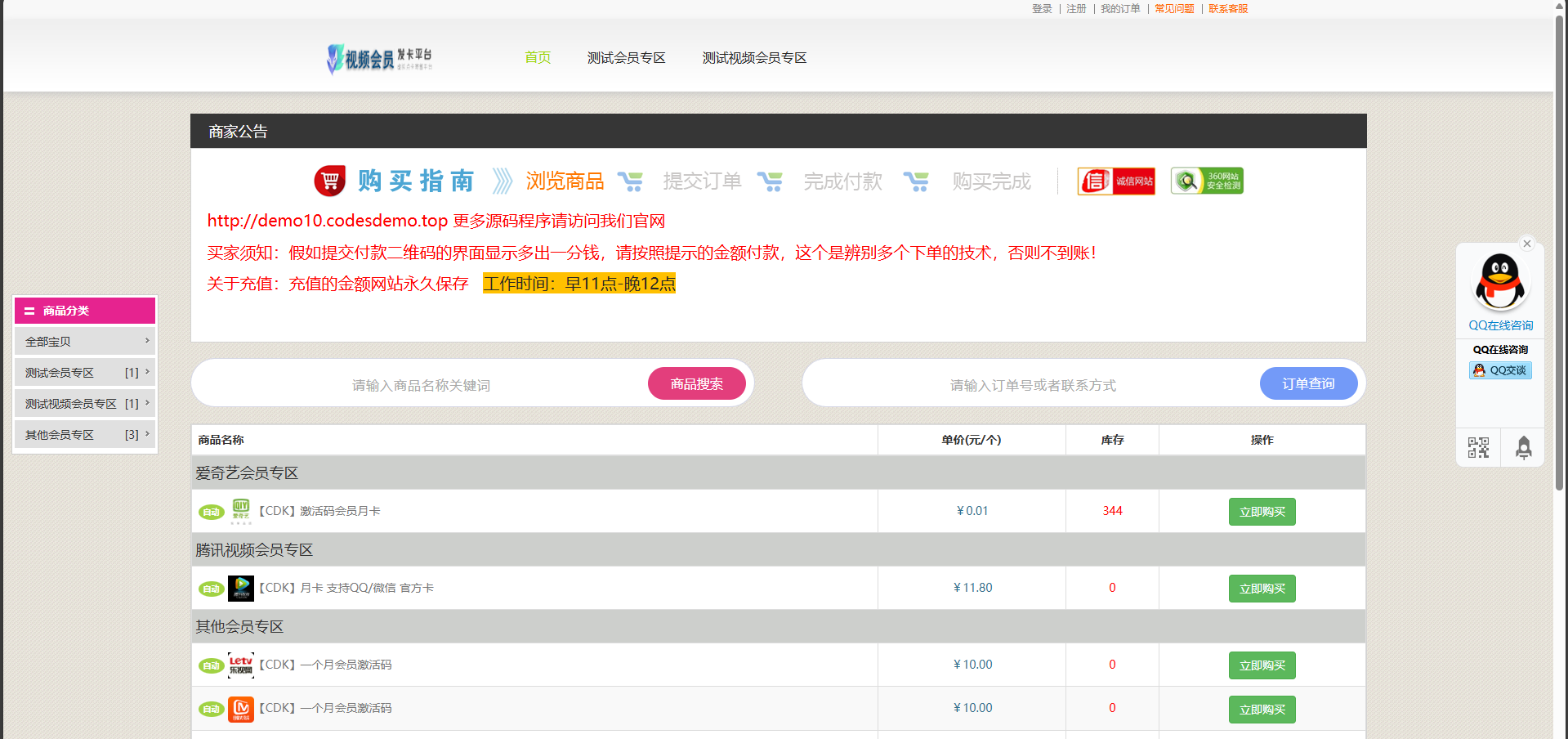
Task: Open the 测试视频会员专区 navigation tab
Action: pyautogui.click(x=754, y=58)
